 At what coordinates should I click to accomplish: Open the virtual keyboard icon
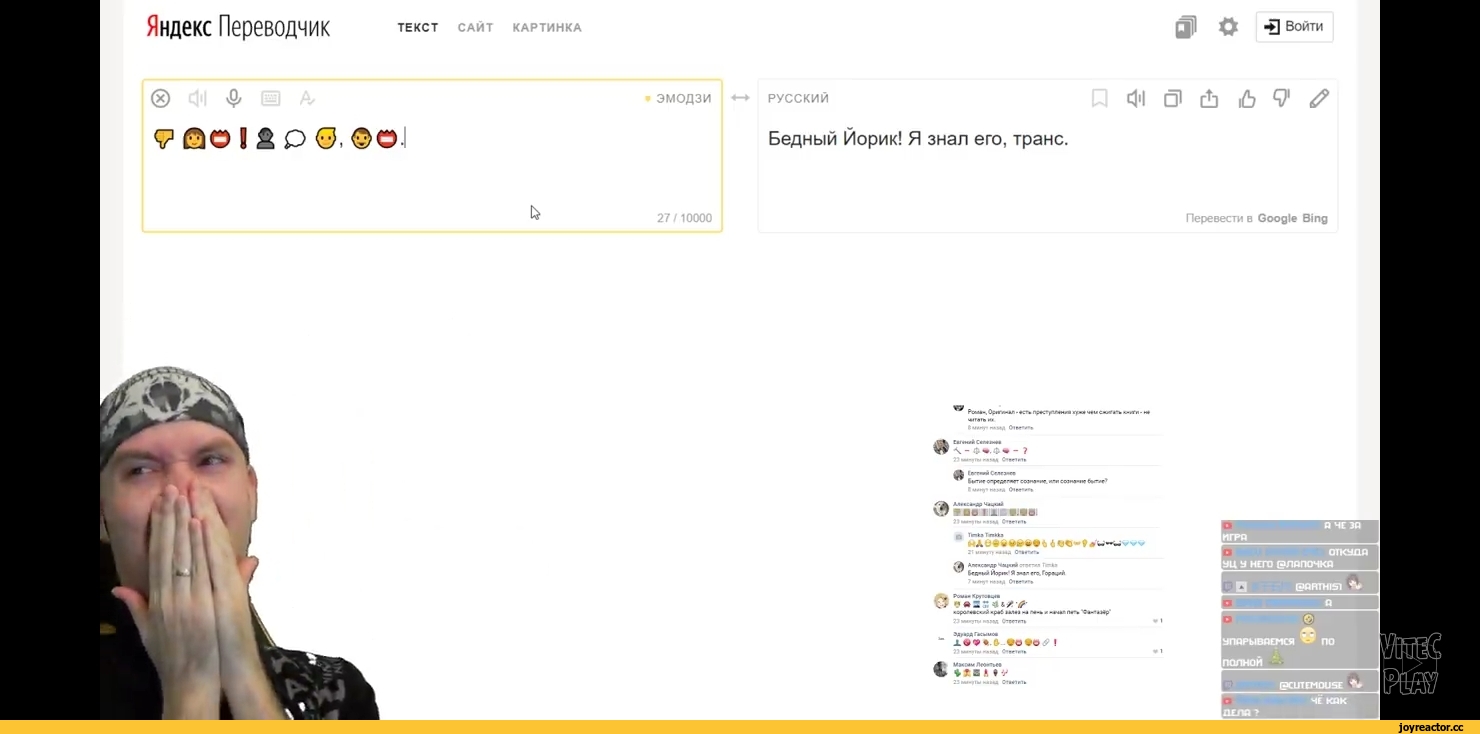[x=270, y=98]
